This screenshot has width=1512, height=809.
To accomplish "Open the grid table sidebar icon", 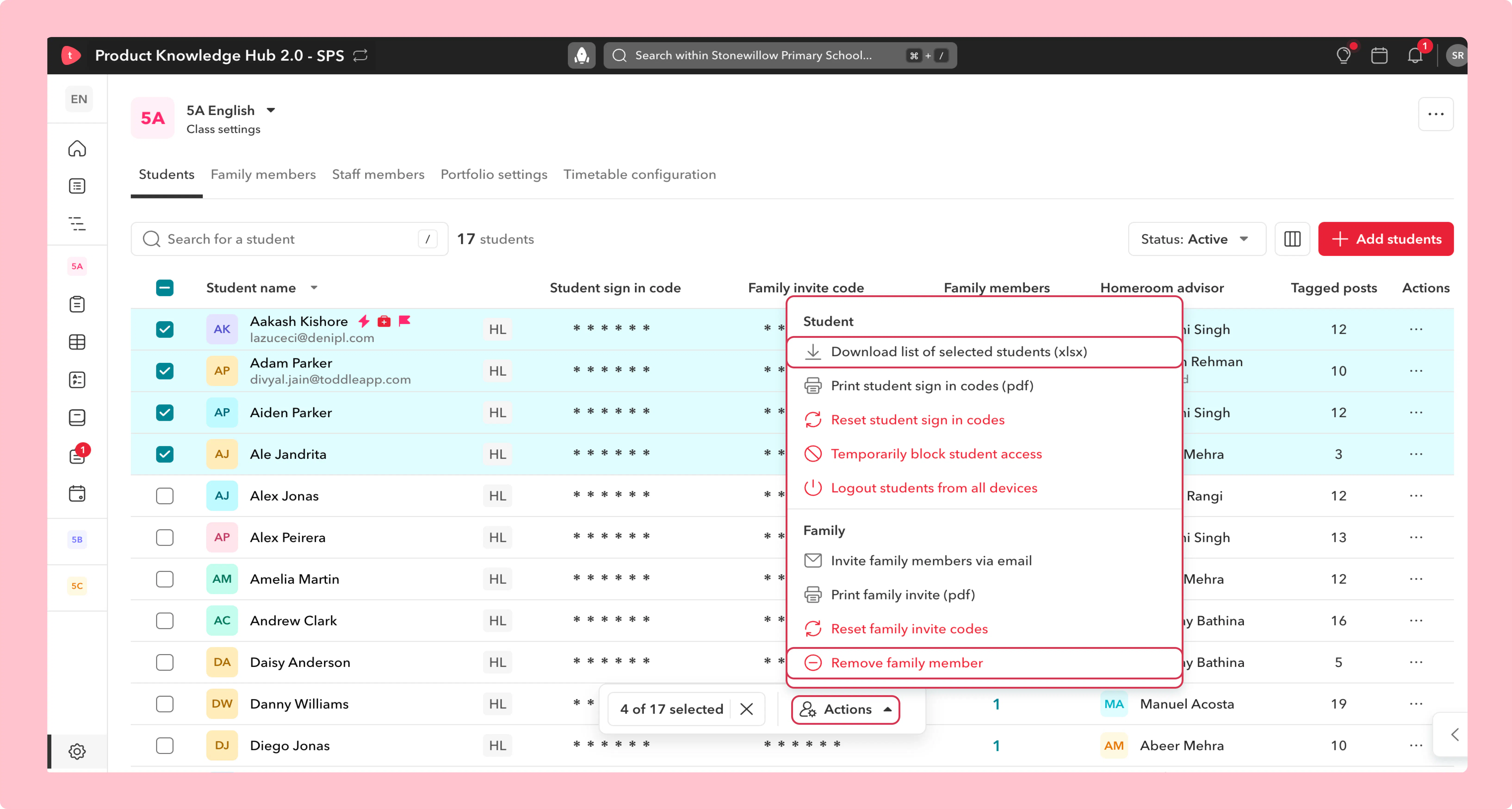I will [x=77, y=342].
